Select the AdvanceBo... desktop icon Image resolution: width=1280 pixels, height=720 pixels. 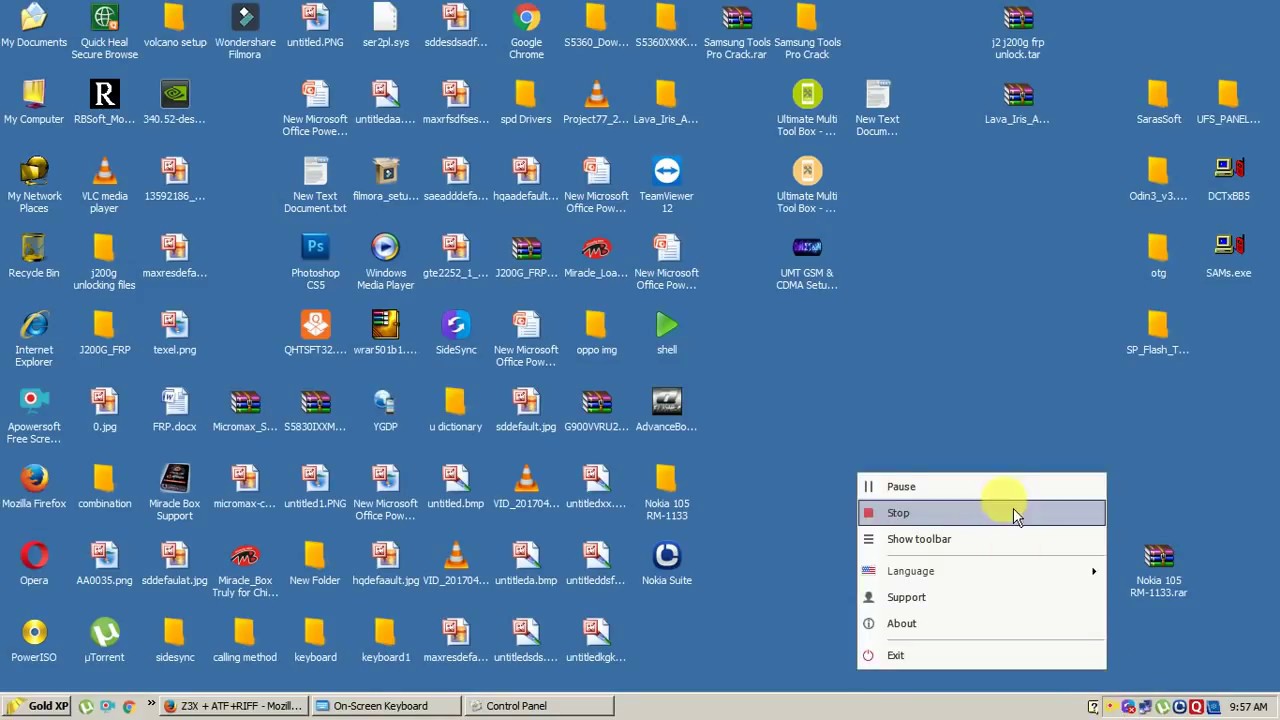coord(667,411)
